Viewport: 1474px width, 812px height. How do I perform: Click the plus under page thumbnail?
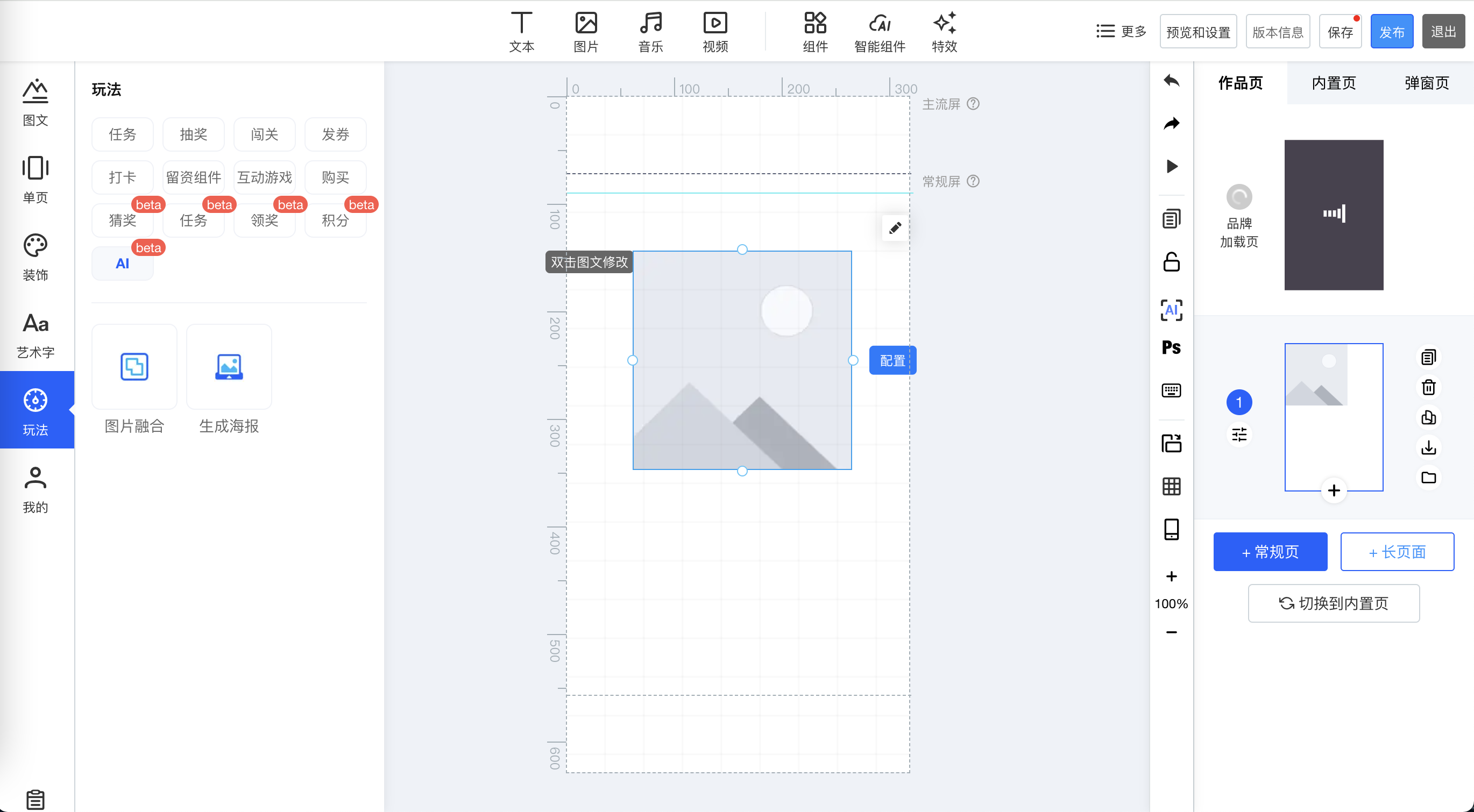pyautogui.click(x=1333, y=490)
